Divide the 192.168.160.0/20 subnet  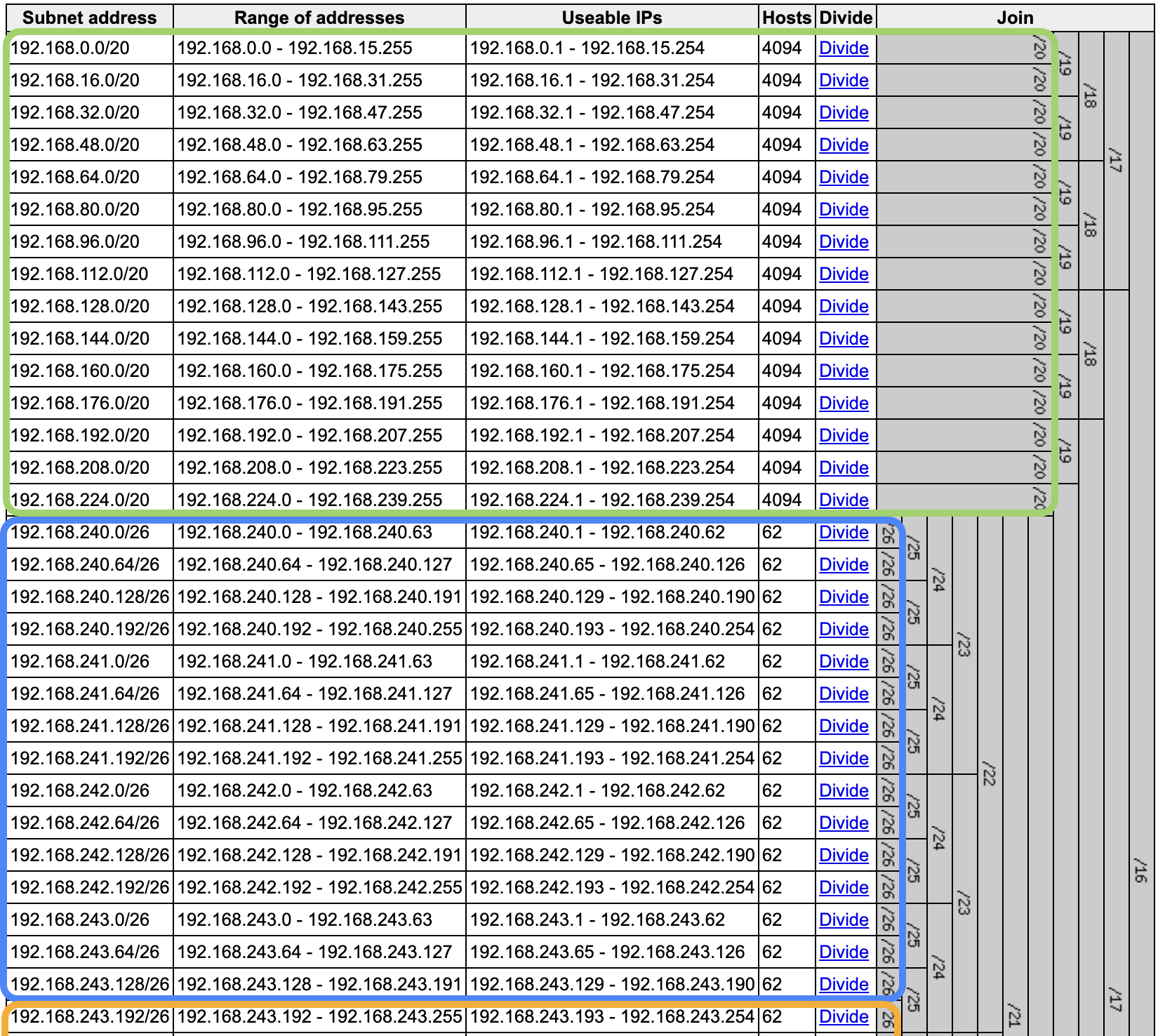point(844,371)
